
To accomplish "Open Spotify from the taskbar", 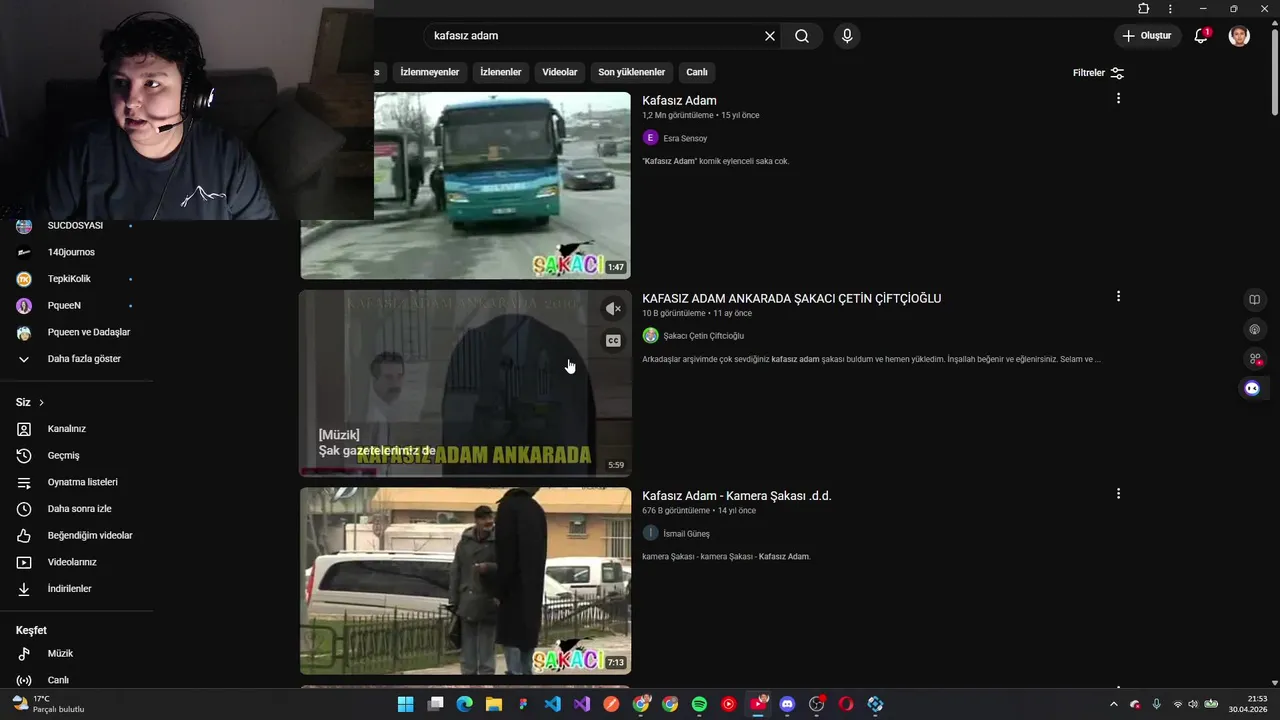I will [699, 704].
